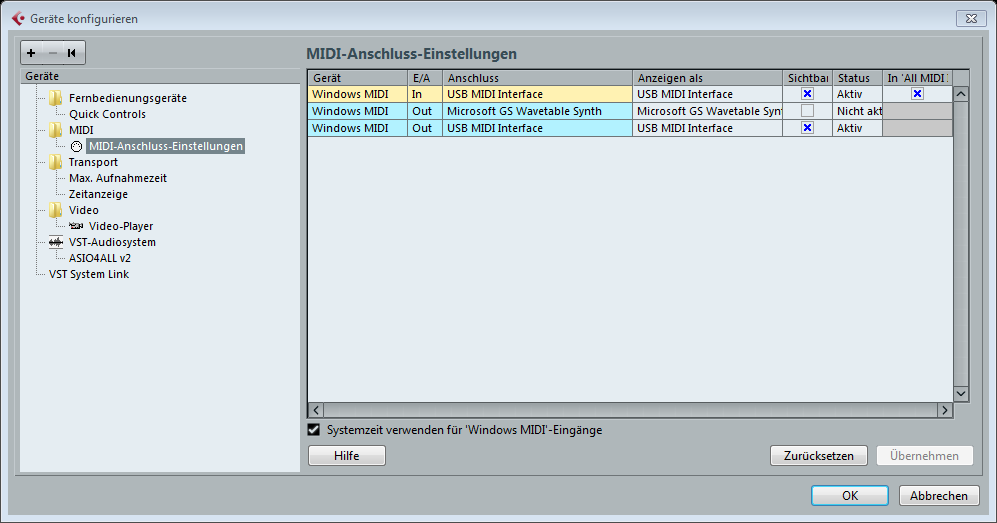
Task: Click the reset-to-start icon beside the minus
Action: point(72,53)
